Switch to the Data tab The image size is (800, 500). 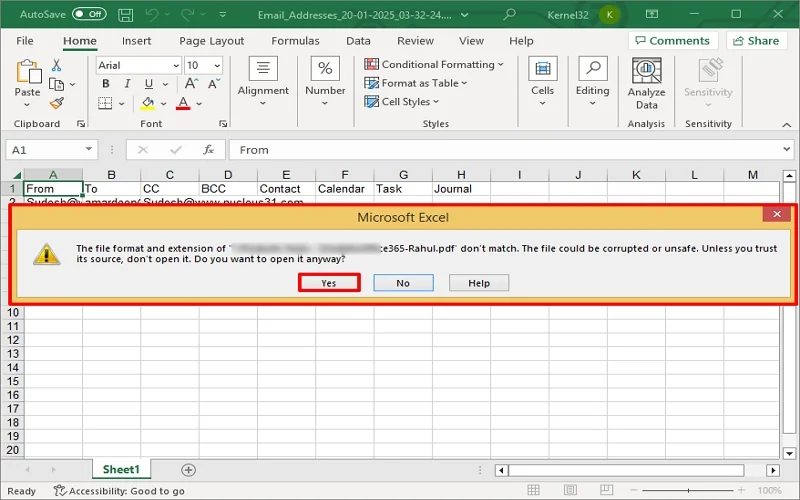[x=358, y=41]
